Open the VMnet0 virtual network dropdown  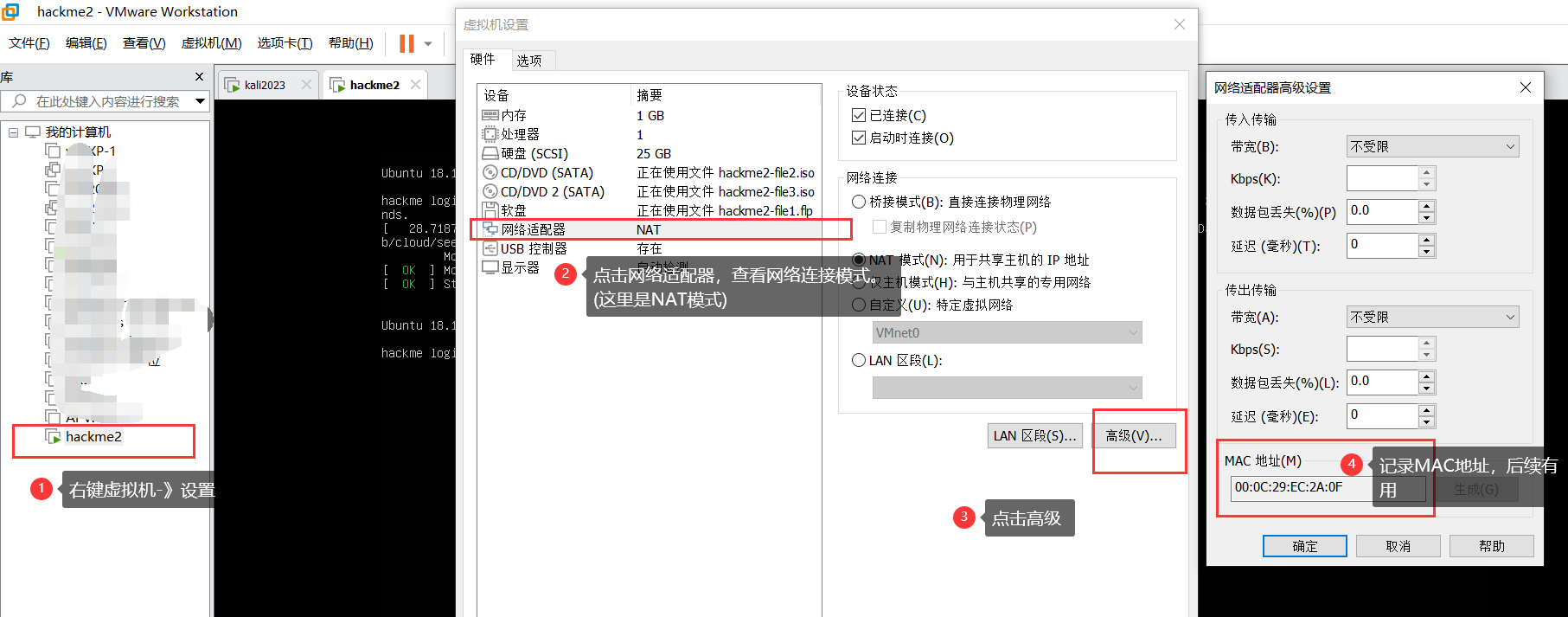pos(1008,332)
